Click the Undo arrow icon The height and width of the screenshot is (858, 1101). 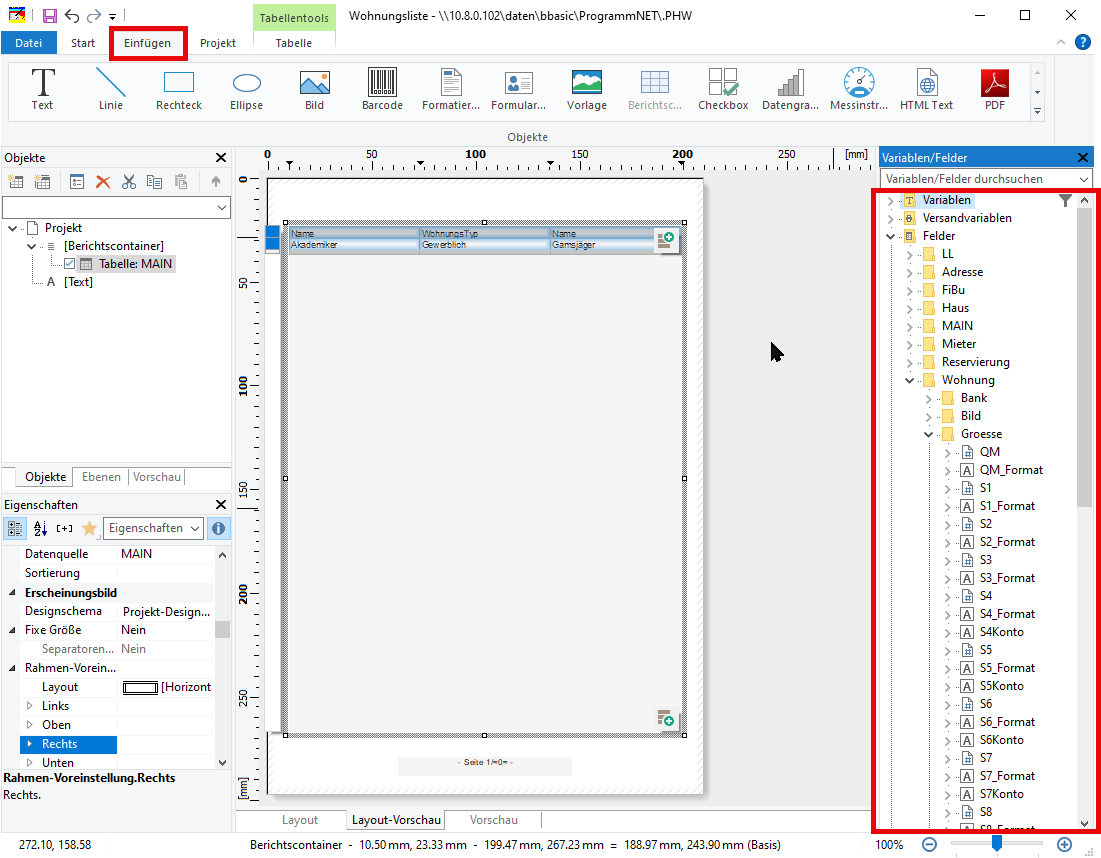point(72,15)
